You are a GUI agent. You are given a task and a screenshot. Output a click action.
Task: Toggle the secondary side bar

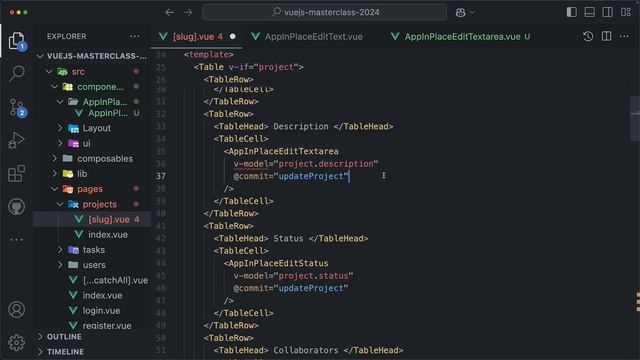click(x=607, y=12)
